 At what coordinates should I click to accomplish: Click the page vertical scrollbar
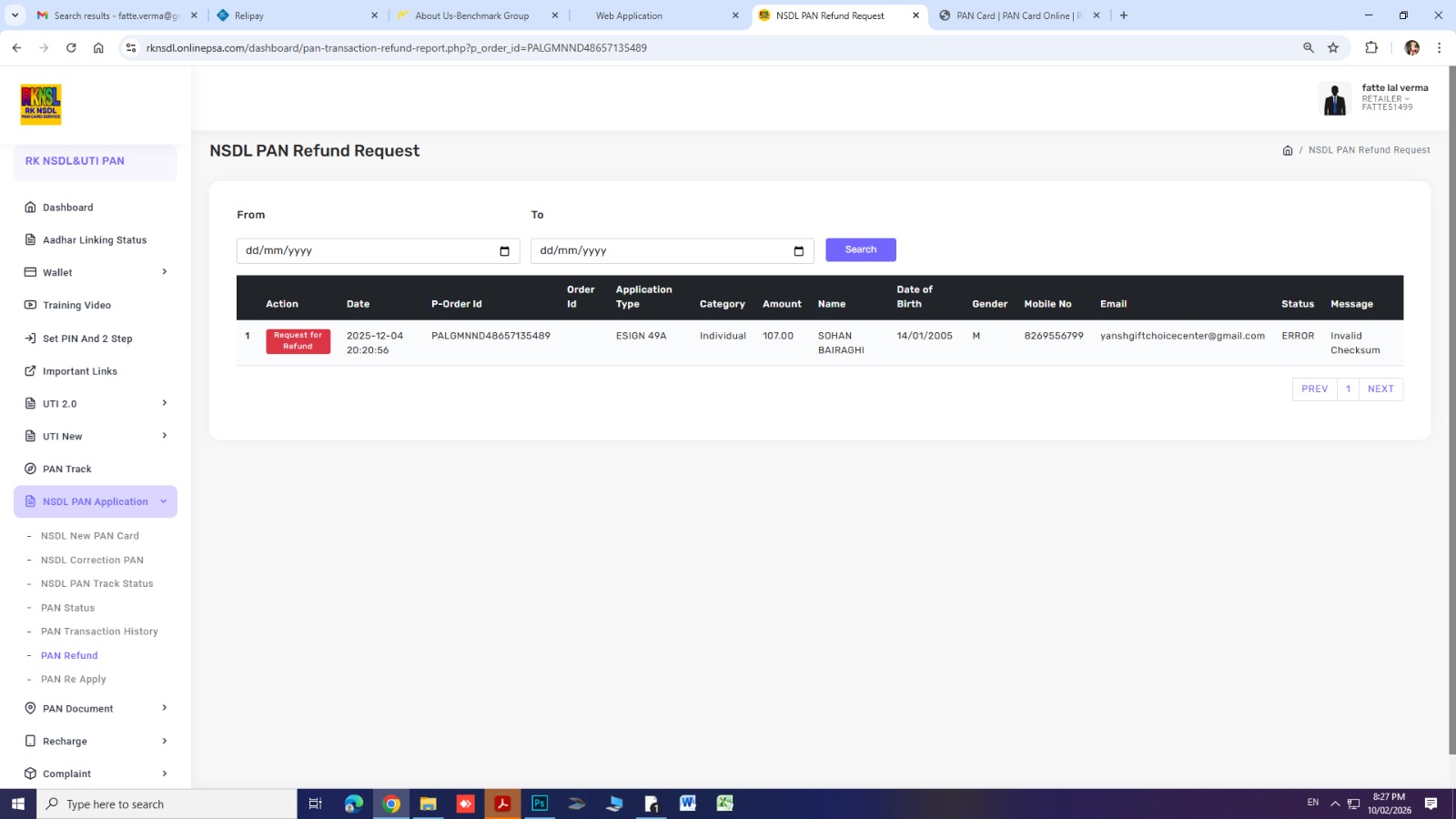tap(1451, 409)
